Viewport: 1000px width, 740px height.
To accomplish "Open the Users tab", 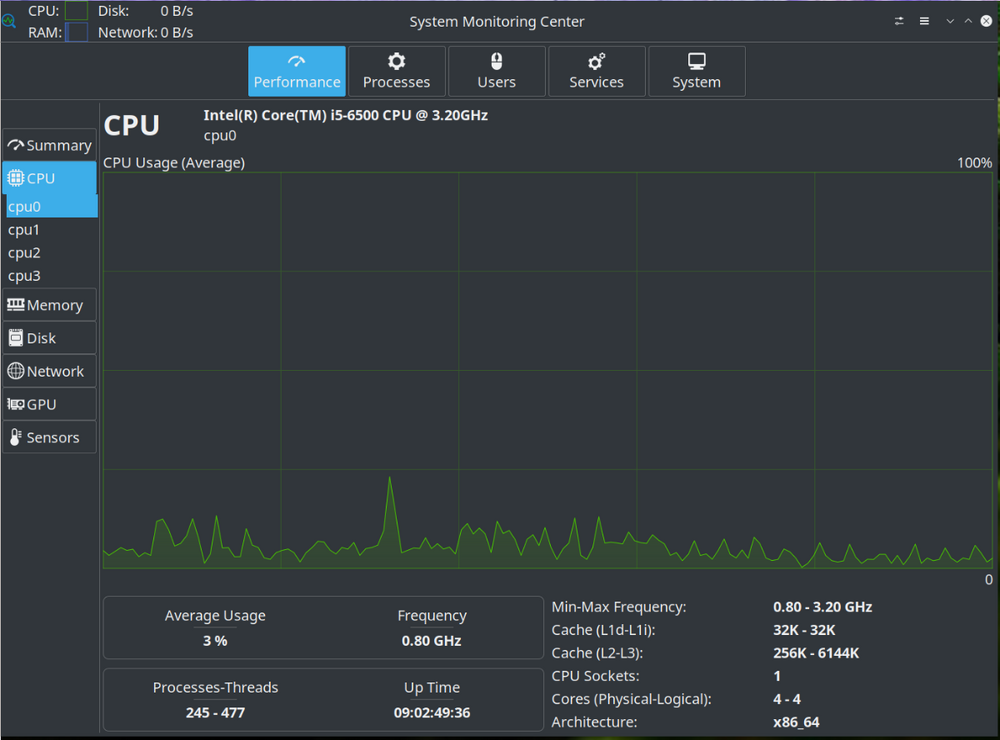I will point(497,71).
